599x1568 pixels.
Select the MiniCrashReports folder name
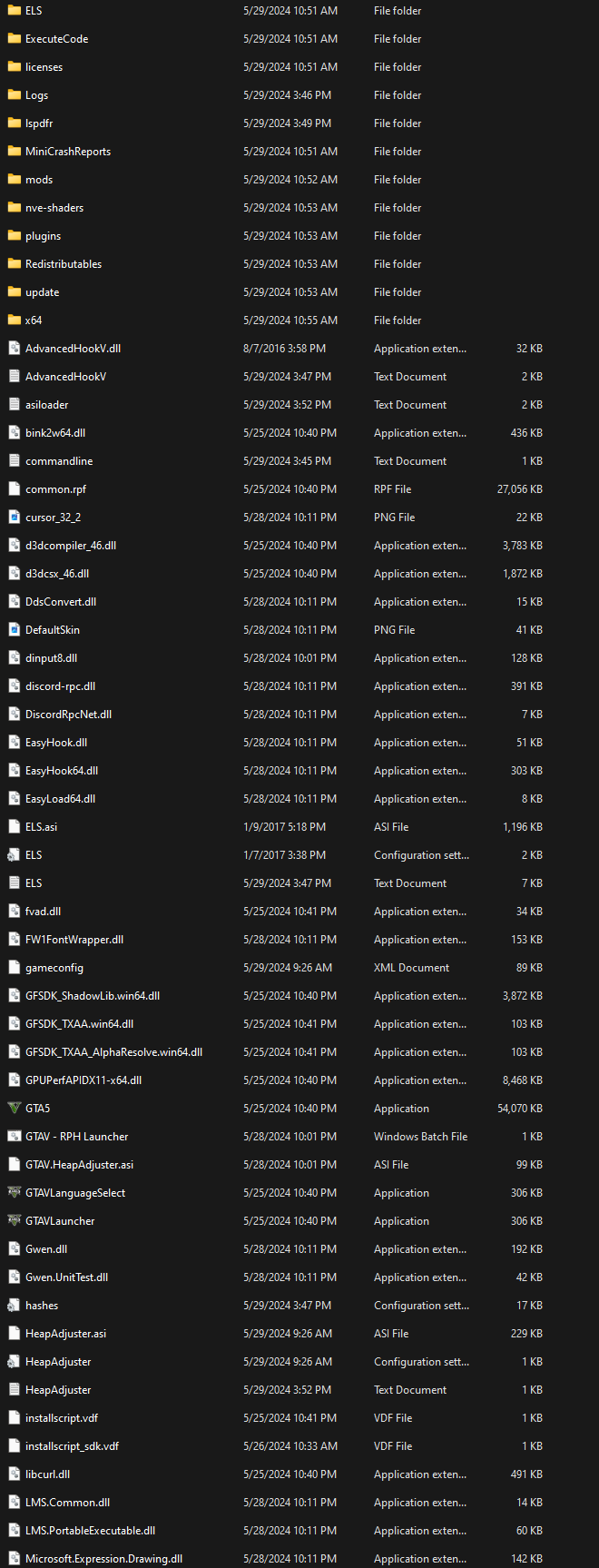point(68,152)
